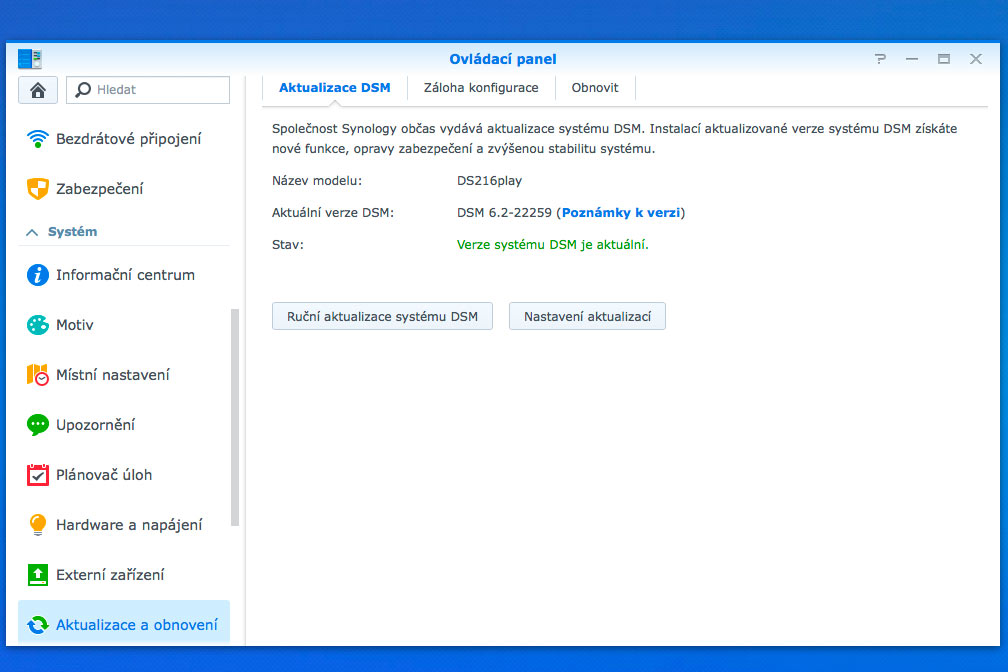
Task: Select the Aktualizace DSM tab
Action: 334,88
